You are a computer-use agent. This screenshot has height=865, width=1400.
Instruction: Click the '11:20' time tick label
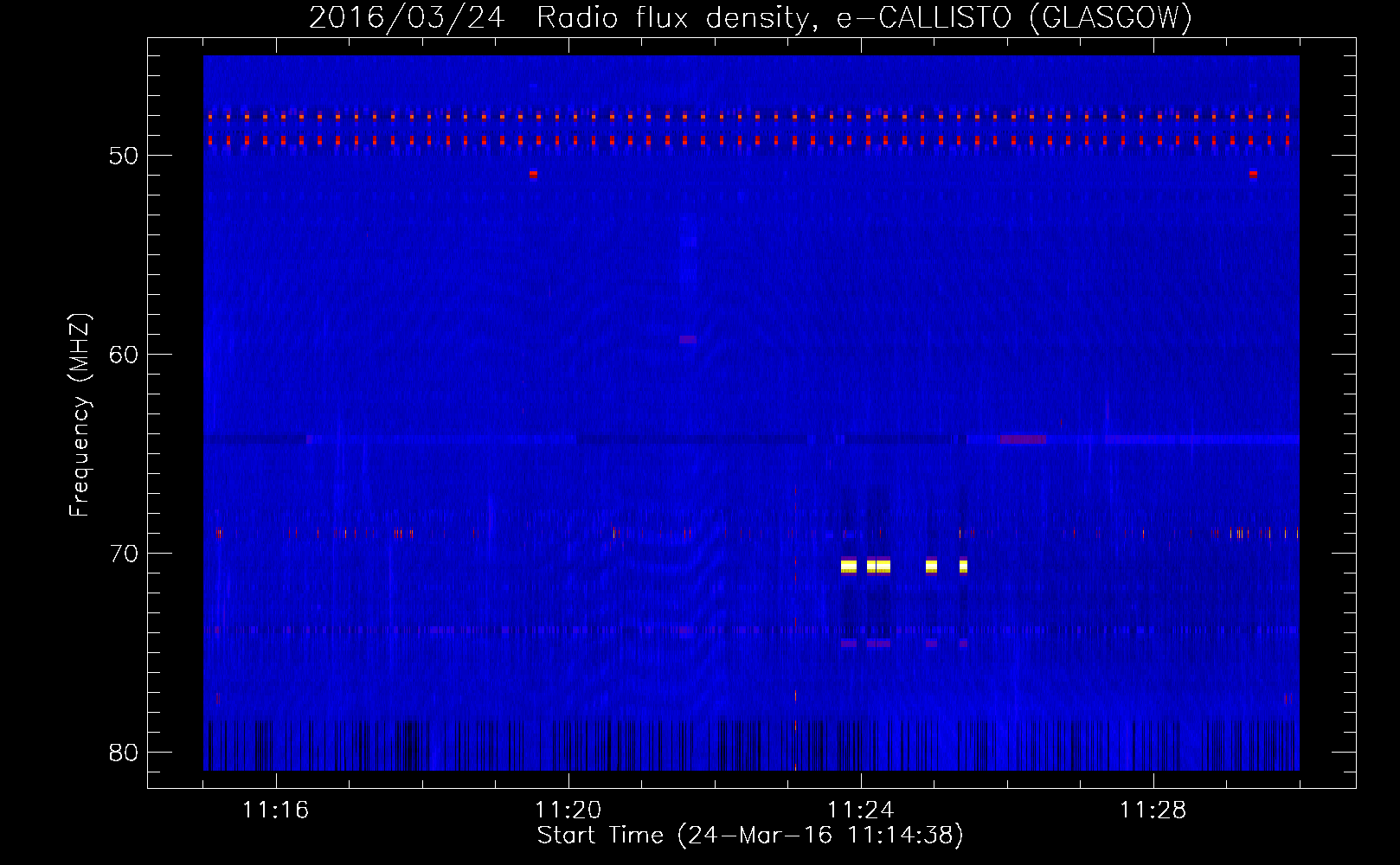click(x=568, y=810)
